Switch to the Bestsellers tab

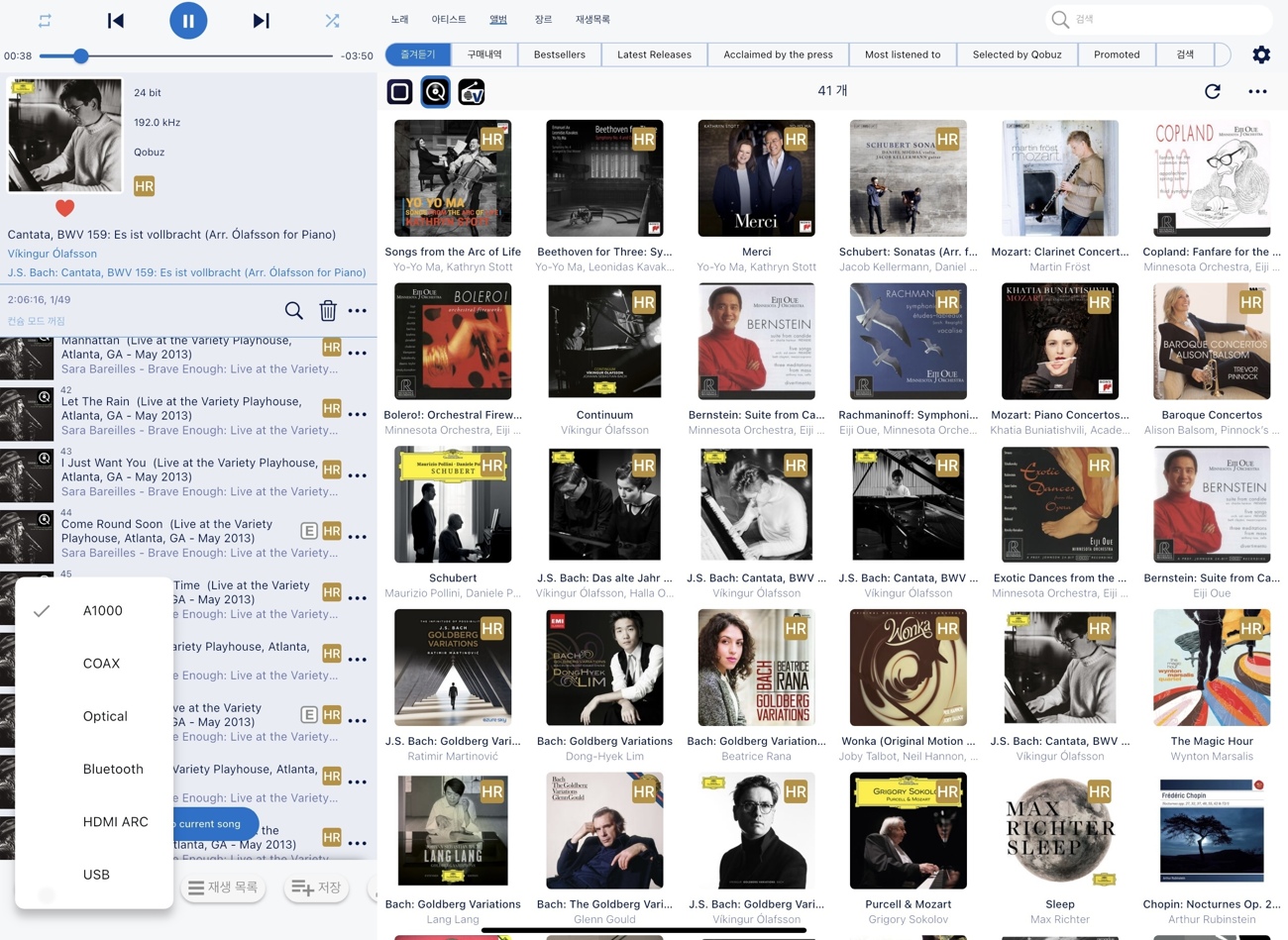pyautogui.click(x=559, y=54)
